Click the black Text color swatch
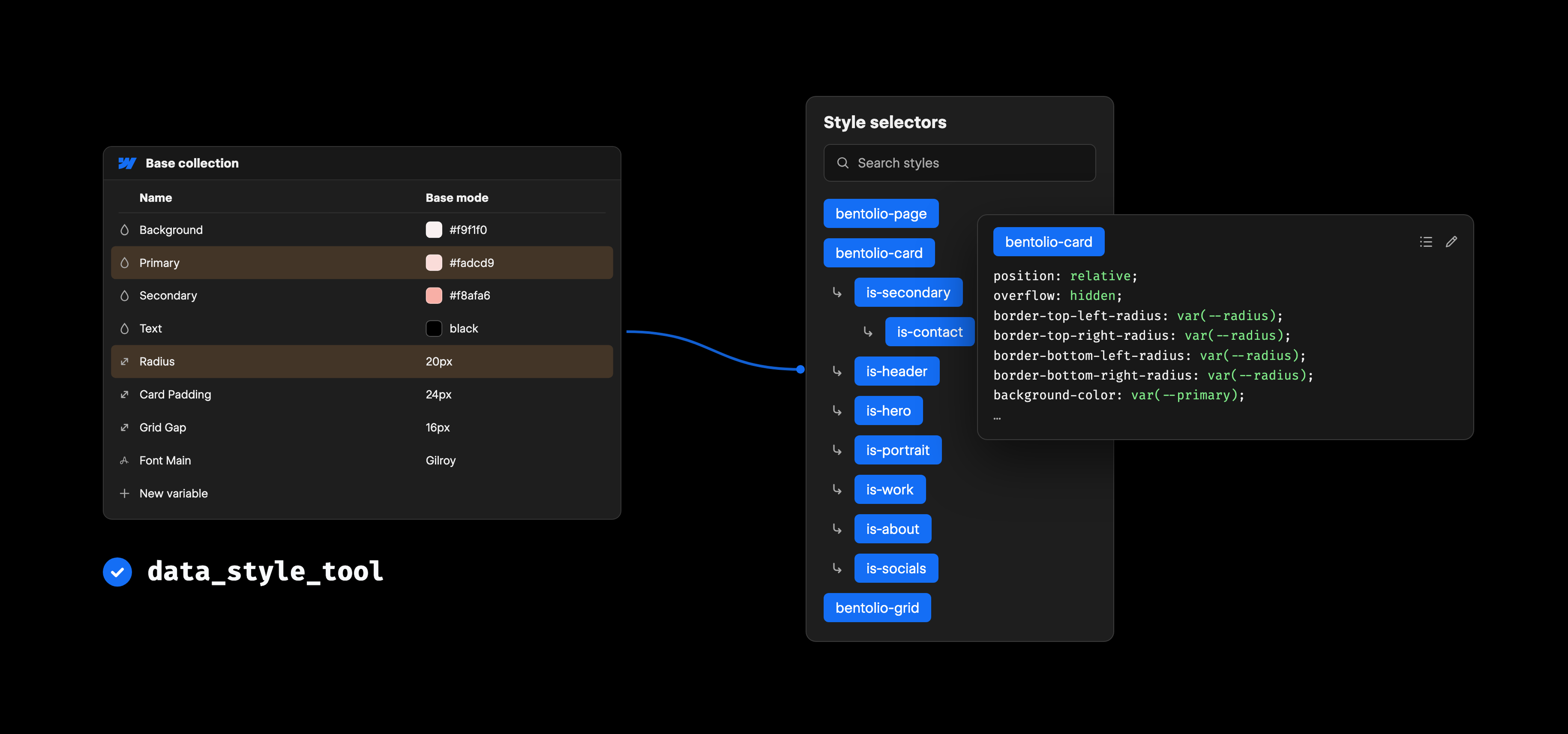1568x734 pixels. pyautogui.click(x=434, y=329)
